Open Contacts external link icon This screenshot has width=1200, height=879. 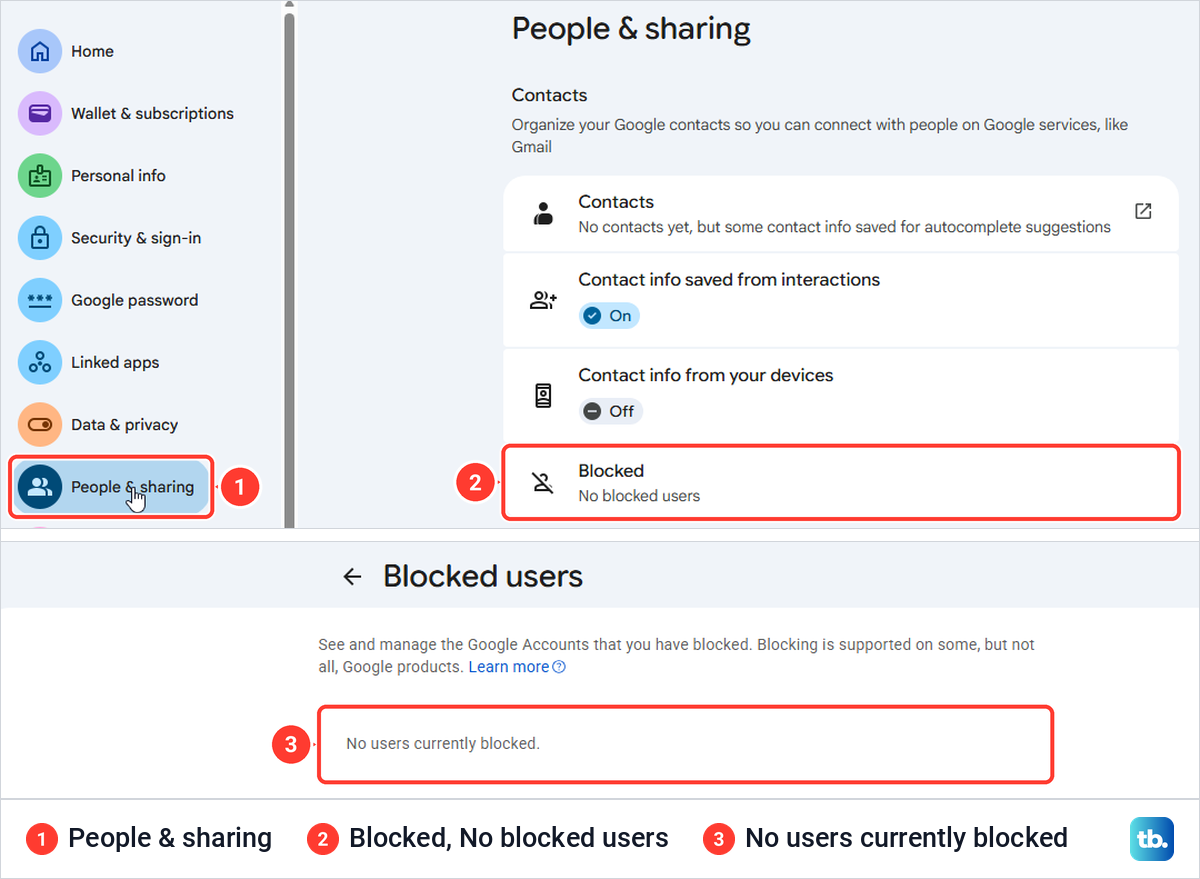coord(1143,211)
